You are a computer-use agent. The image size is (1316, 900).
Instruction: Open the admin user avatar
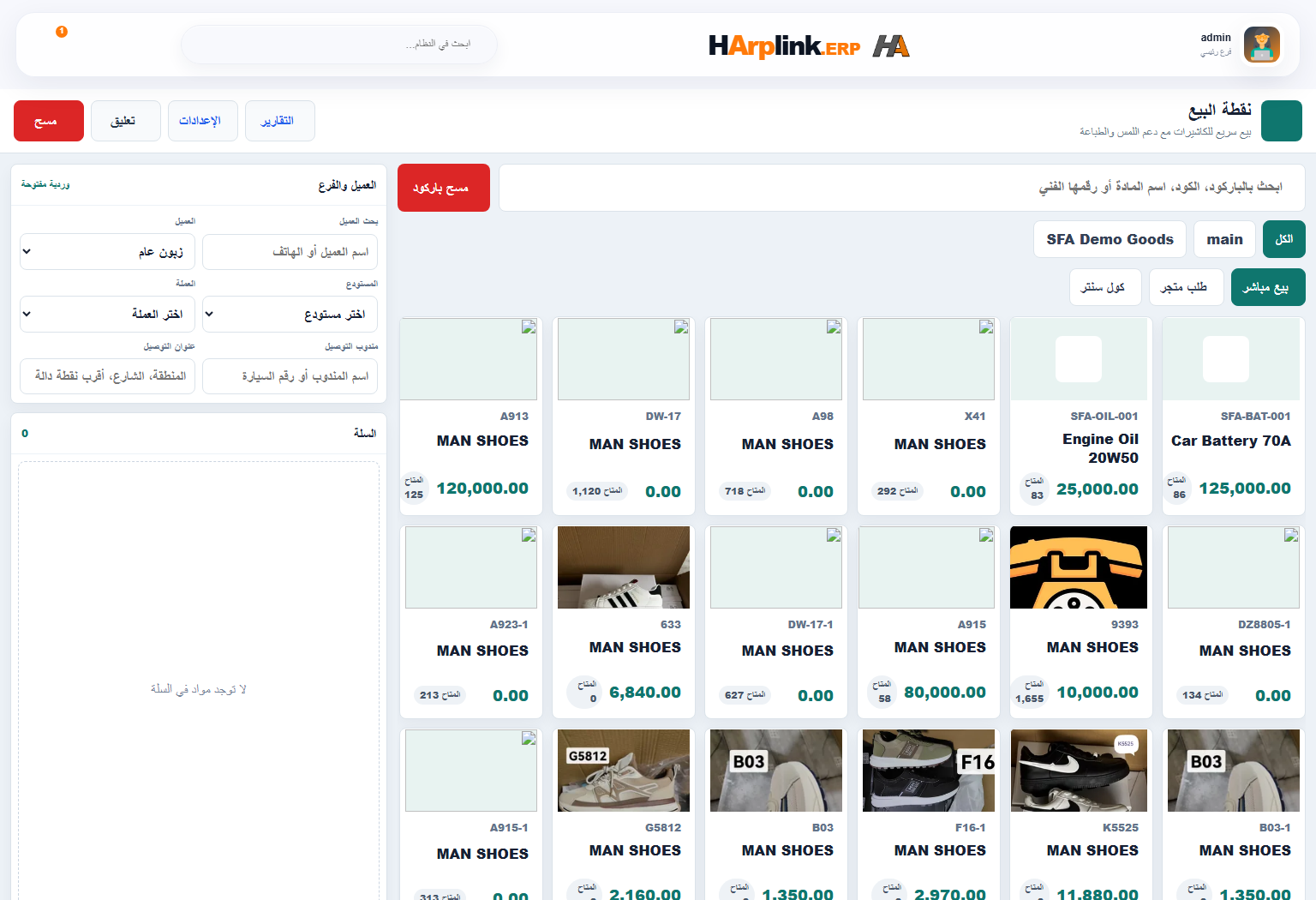1261,45
